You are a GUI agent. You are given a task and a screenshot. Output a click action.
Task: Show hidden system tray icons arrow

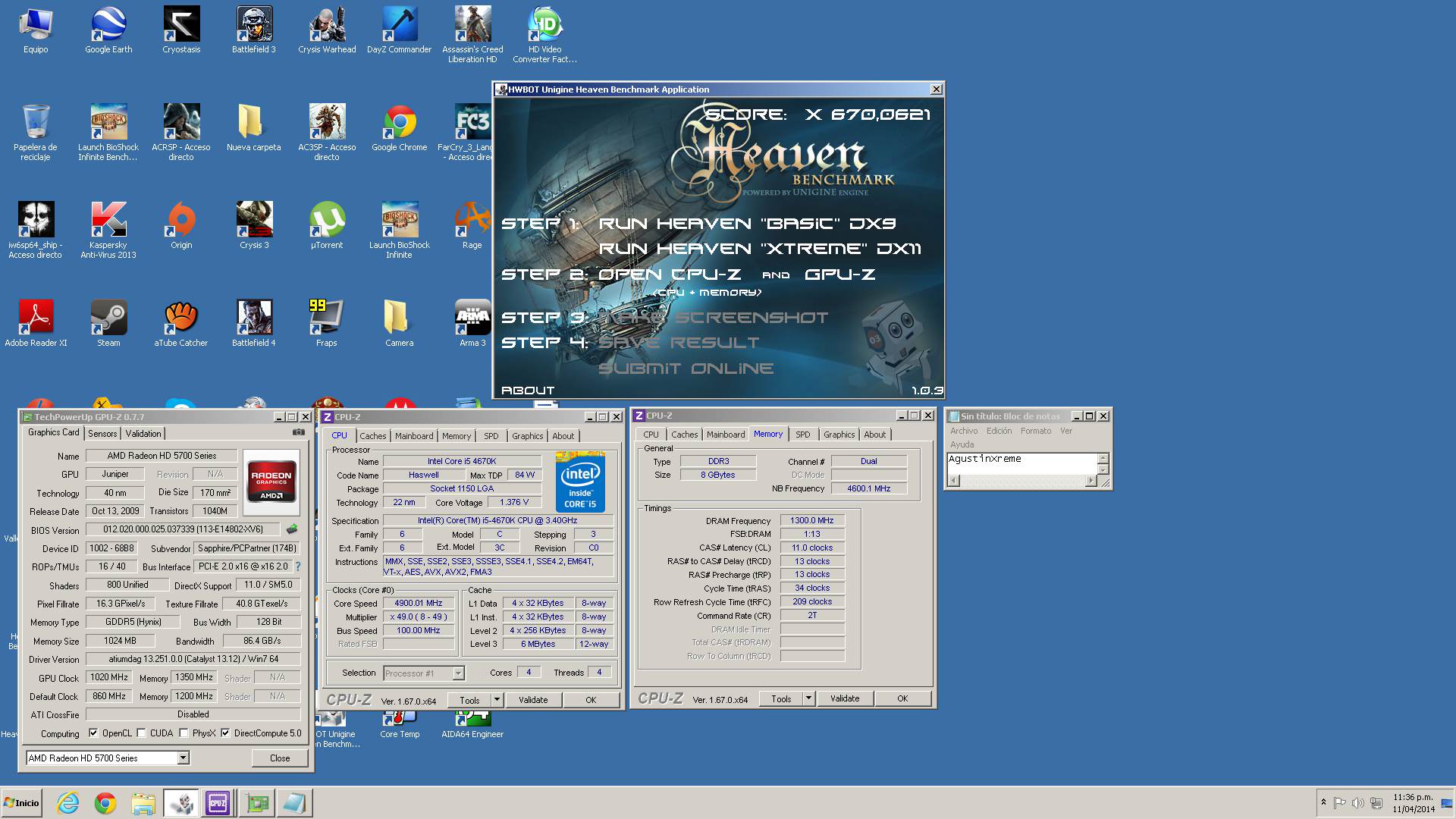tap(1323, 802)
